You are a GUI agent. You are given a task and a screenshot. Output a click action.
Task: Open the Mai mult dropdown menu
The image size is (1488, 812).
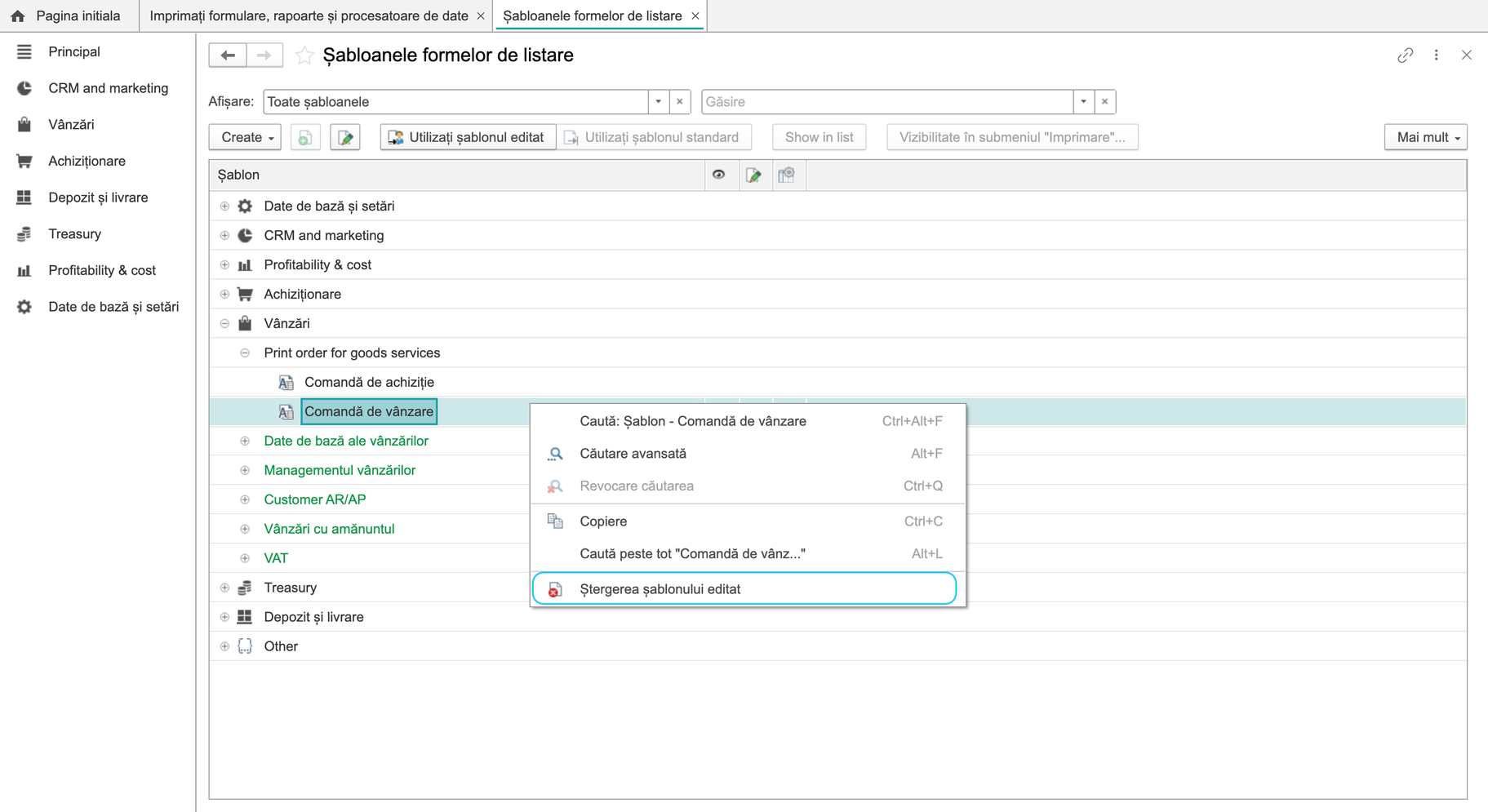(x=1426, y=137)
